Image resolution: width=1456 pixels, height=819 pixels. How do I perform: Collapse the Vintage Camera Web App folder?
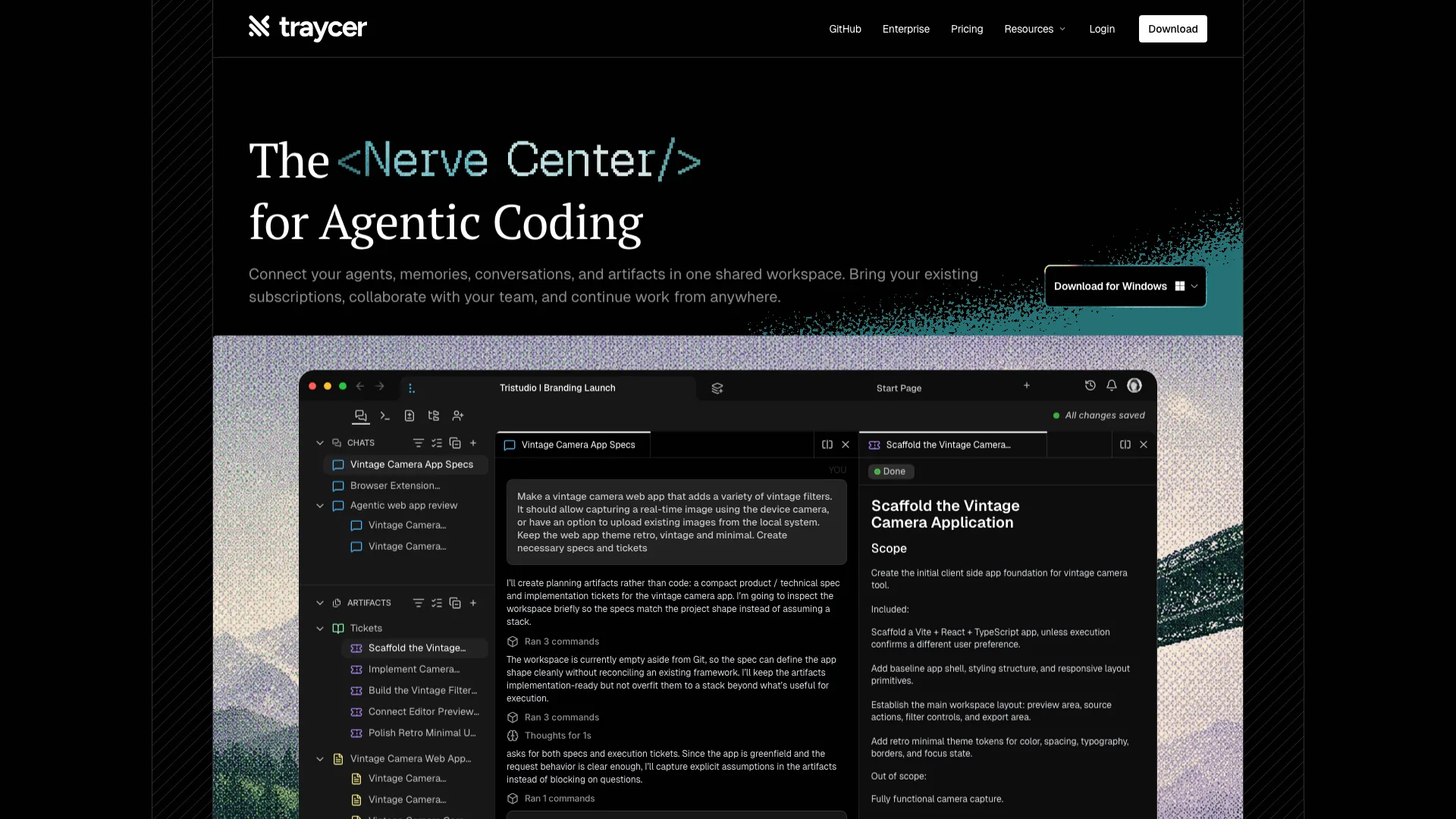pos(320,759)
